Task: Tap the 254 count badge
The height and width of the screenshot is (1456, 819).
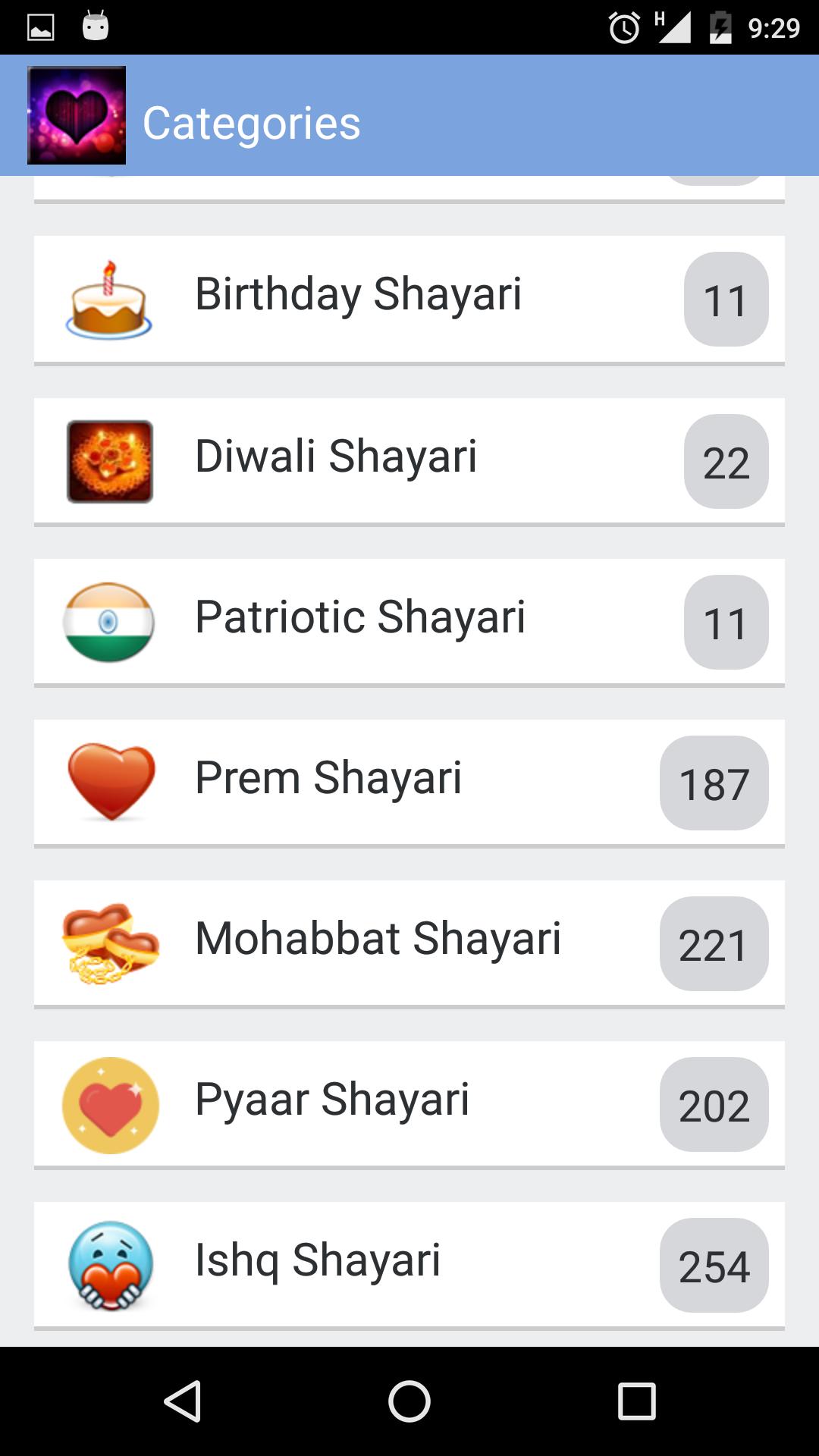Action: 714,1266
